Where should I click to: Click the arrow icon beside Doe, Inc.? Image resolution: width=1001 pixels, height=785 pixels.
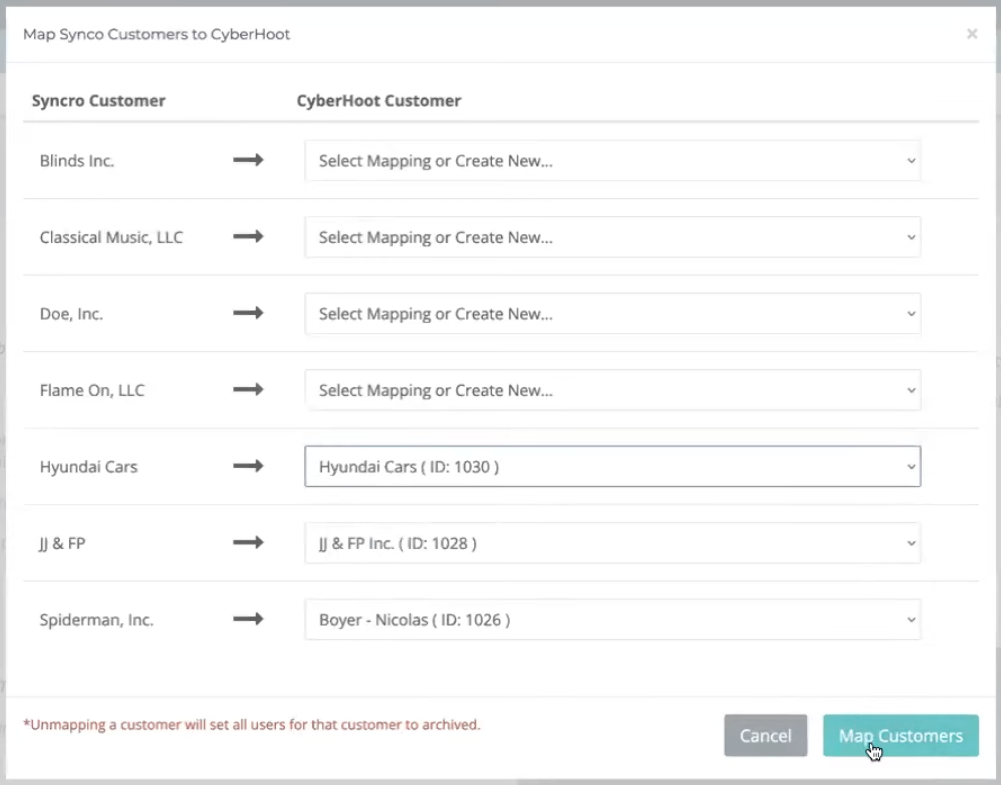pos(248,313)
